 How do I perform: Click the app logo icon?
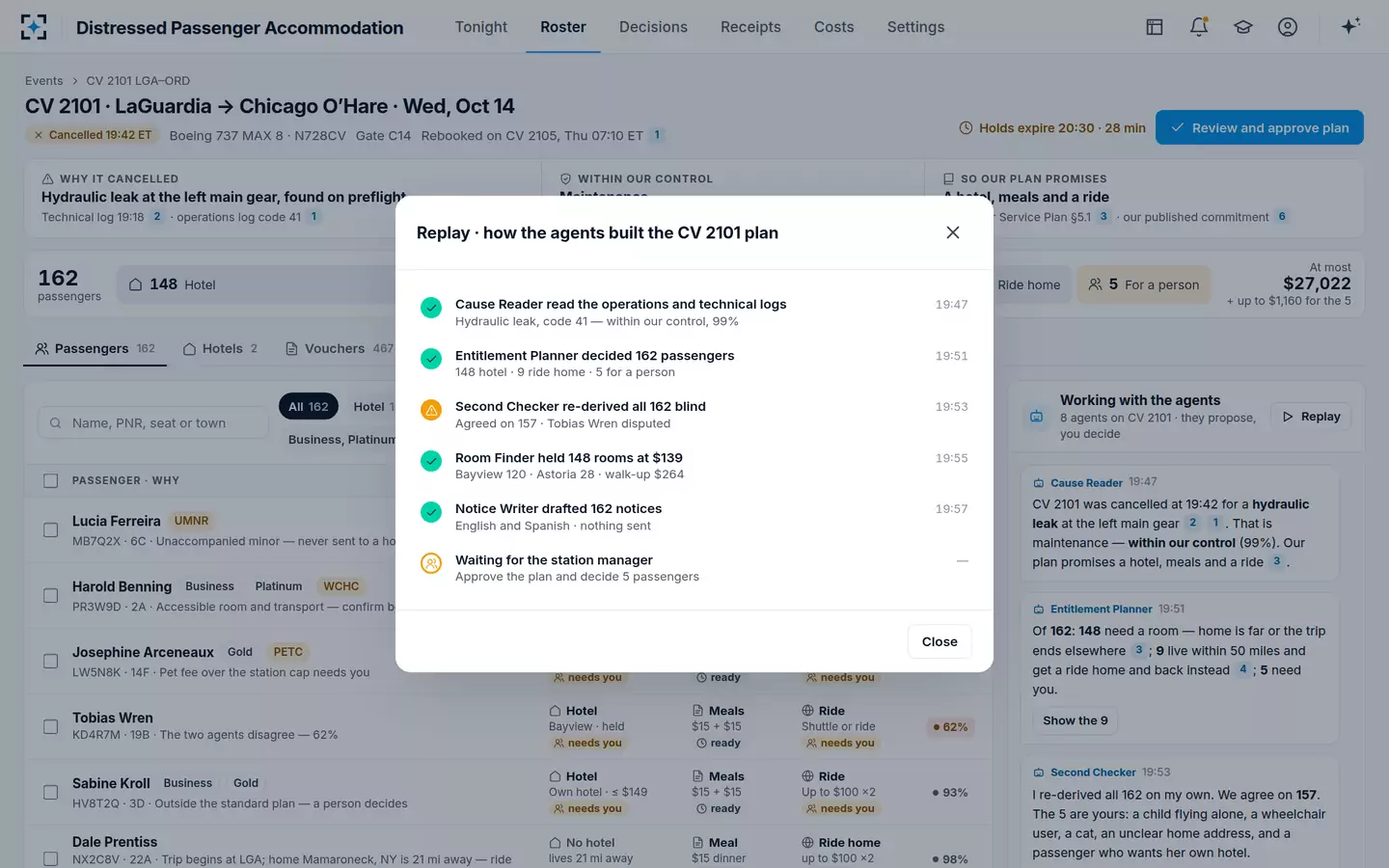(34, 27)
